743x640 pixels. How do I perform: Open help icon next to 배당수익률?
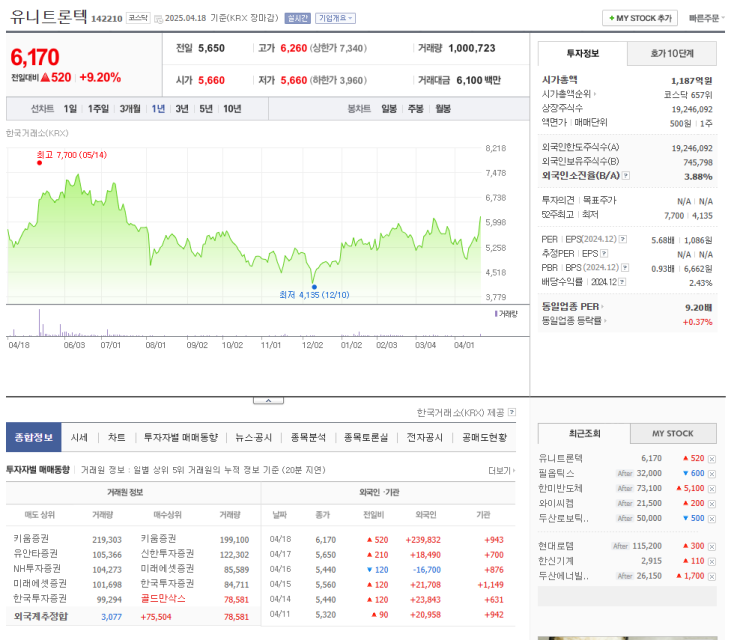tap(622, 282)
